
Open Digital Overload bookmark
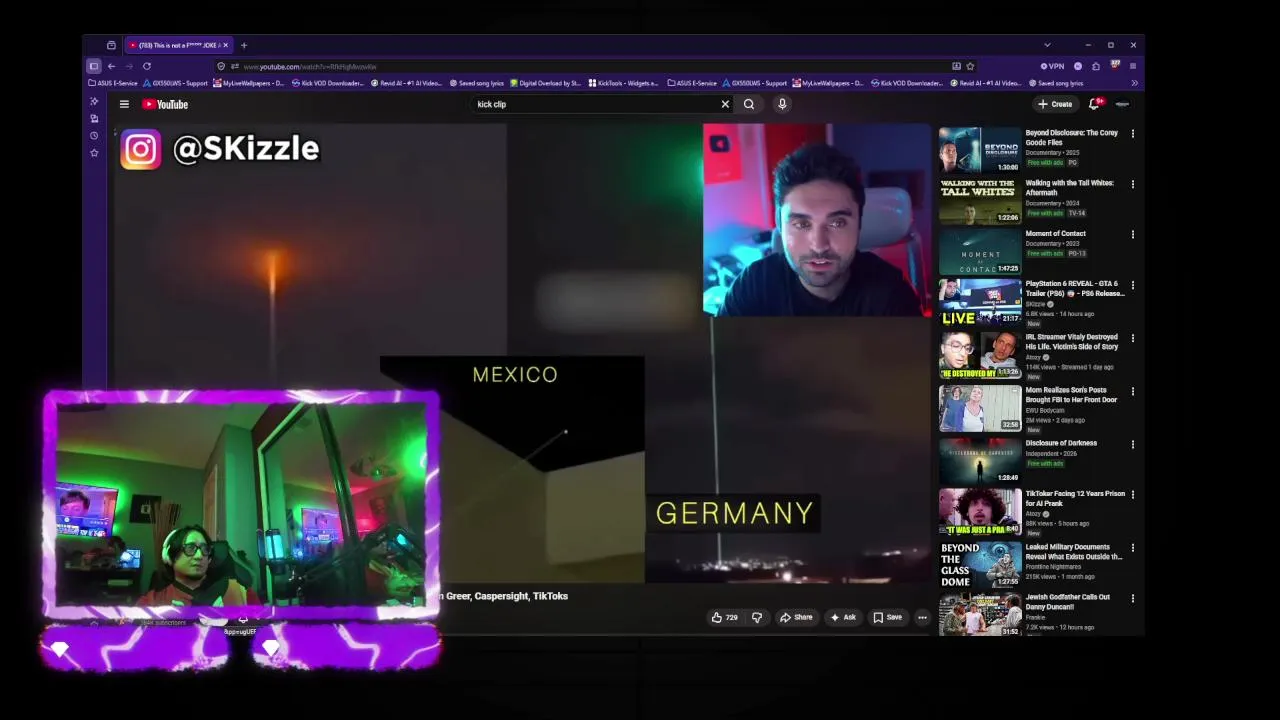(x=545, y=83)
